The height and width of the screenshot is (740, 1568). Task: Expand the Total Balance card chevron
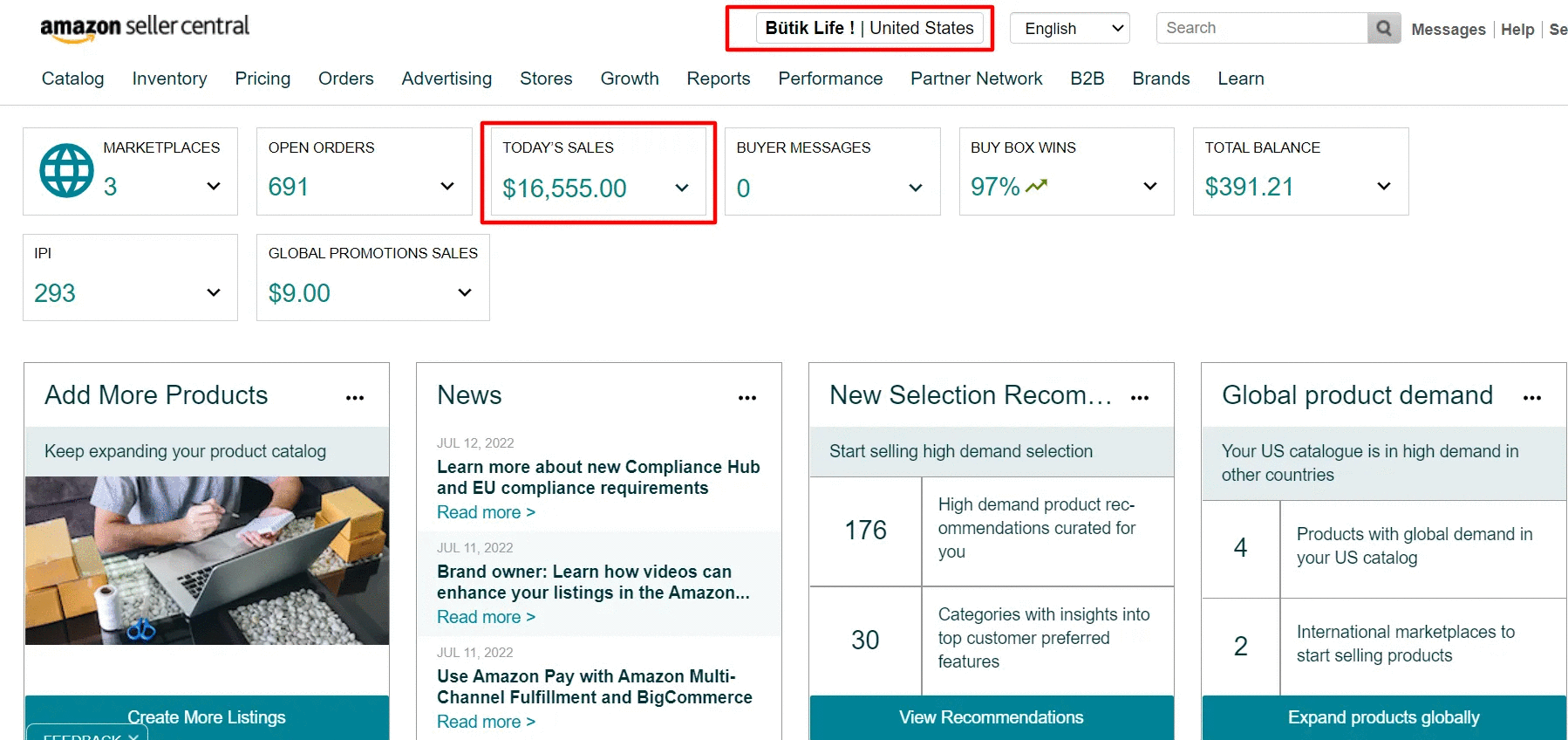pyautogui.click(x=1383, y=186)
